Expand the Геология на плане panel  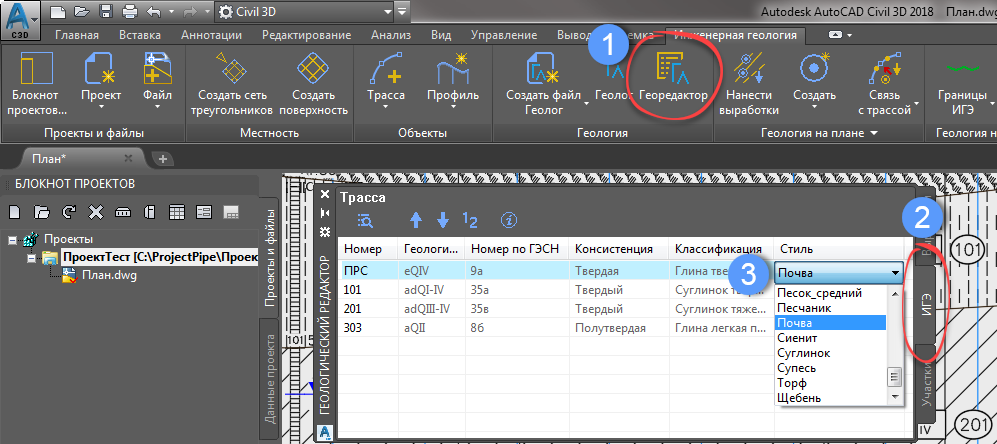click(819, 133)
